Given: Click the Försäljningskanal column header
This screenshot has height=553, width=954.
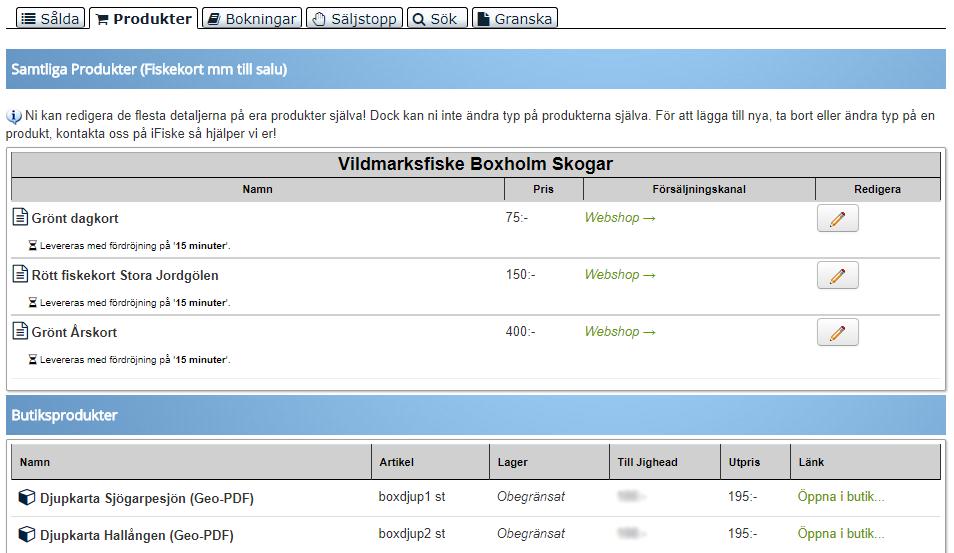Looking at the screenshot, I should (699, 189).
